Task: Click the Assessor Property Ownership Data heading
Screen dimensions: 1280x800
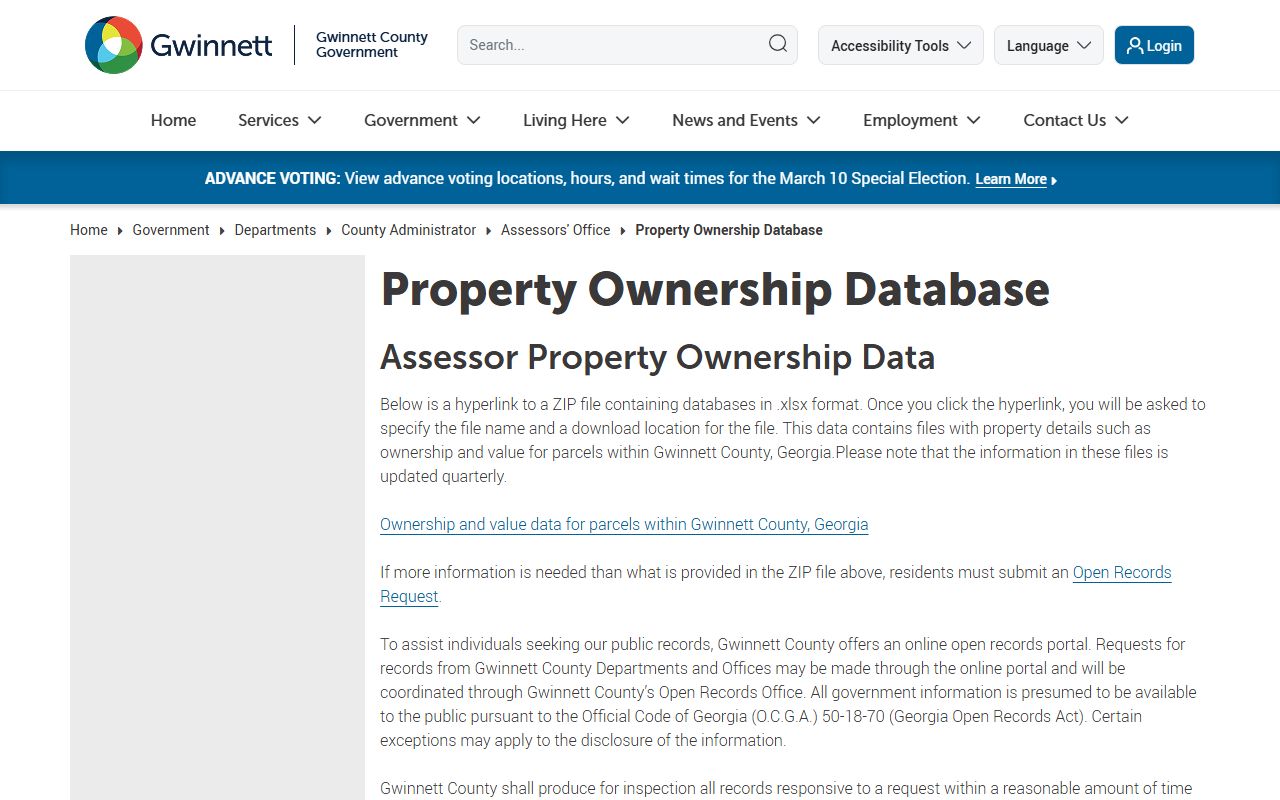Action: pos(657,357)
